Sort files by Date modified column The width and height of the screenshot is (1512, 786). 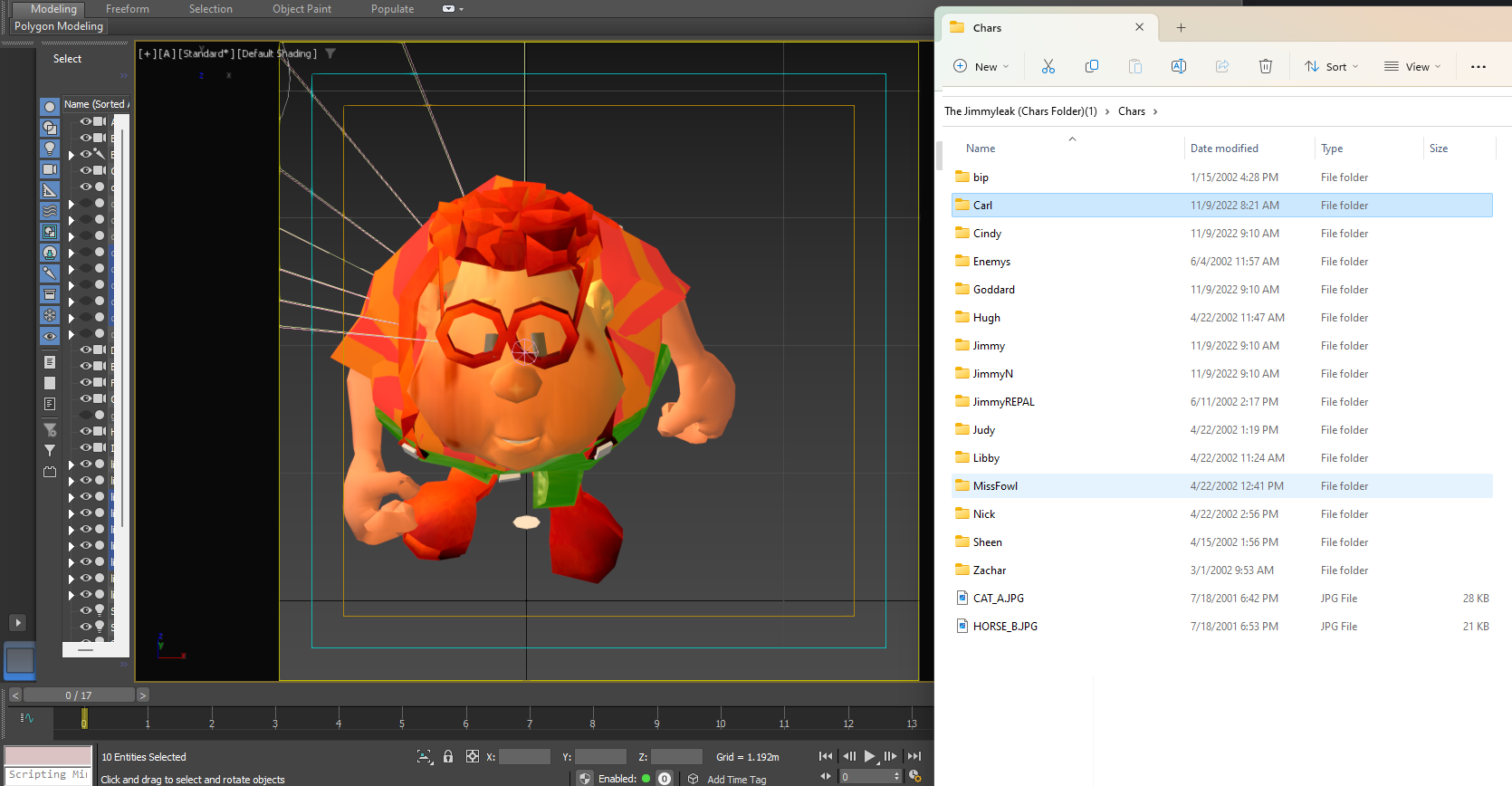(x=1224, y=149)
